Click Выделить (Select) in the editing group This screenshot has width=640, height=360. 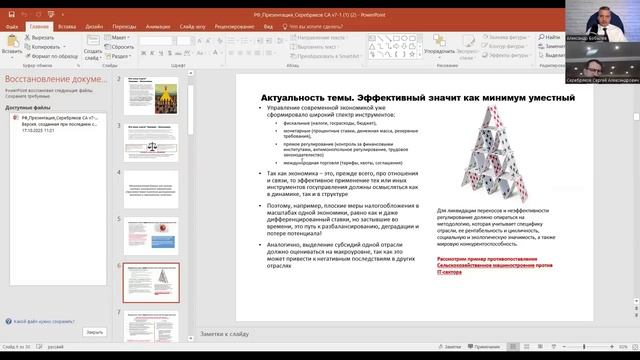click(552, 55)
